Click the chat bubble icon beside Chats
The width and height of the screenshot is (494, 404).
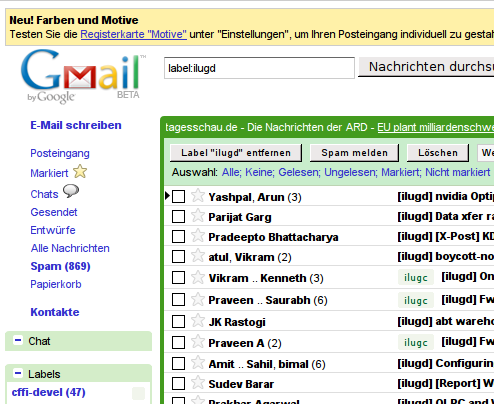71,191
